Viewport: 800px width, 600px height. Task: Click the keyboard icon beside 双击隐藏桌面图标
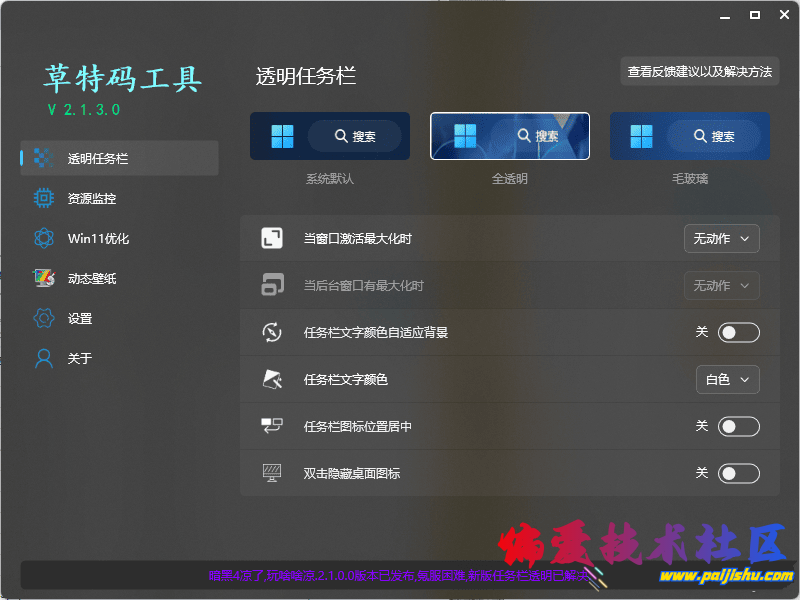click(x=270, y=472)
